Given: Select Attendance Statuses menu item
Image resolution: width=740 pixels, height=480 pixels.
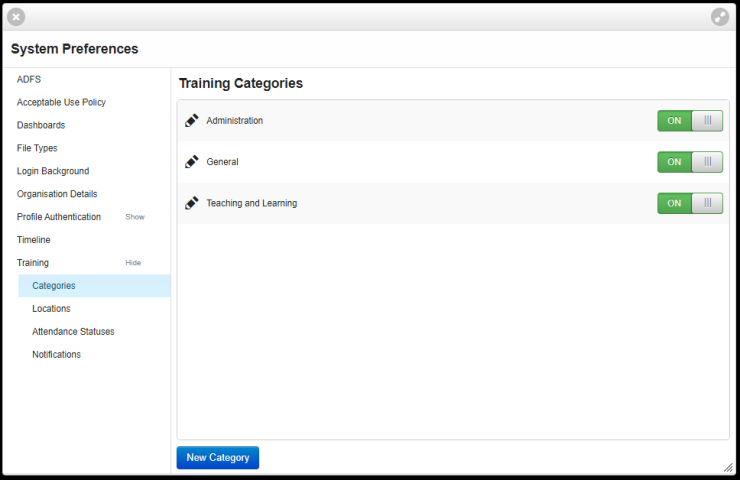Looking at the screenshot, I should point(73,332).
